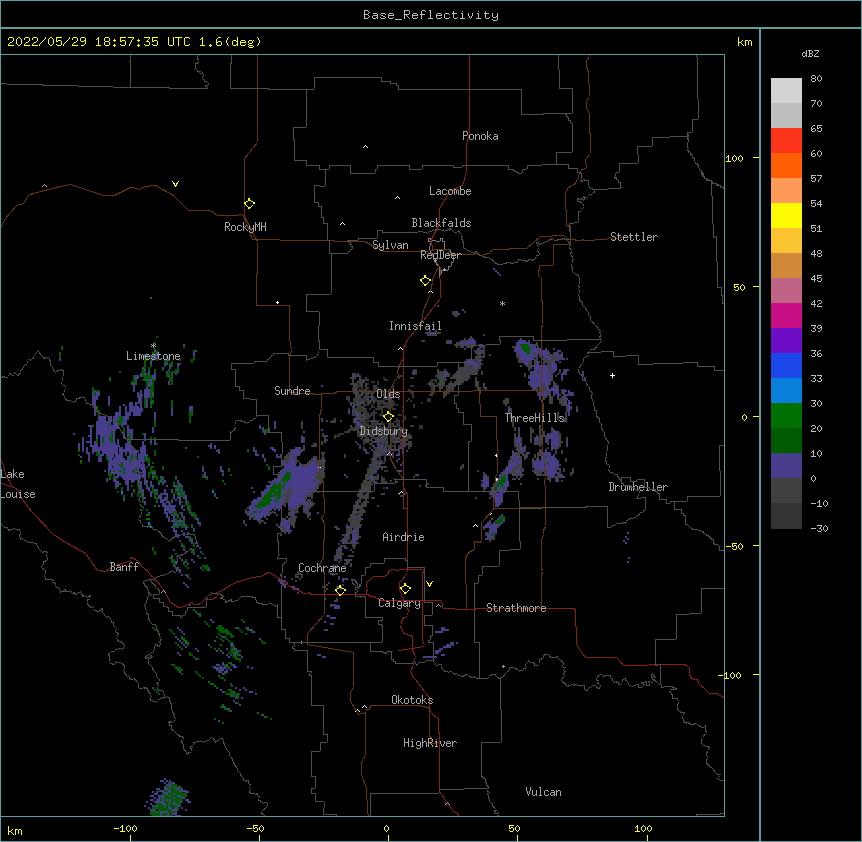The height and width of the screenshot is (842, 862).
Task: Click the Limestone label
Action: coord(153,356)
